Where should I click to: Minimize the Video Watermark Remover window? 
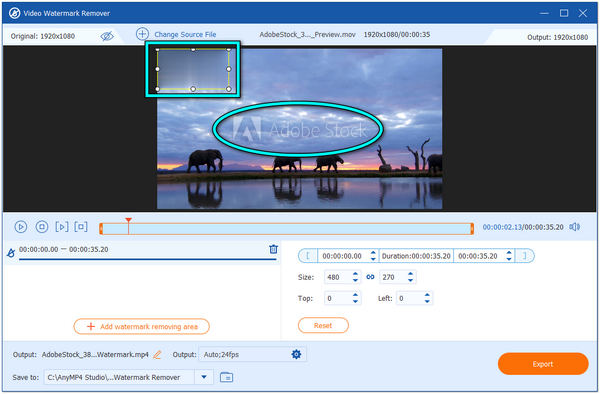[x=544, y=13]
